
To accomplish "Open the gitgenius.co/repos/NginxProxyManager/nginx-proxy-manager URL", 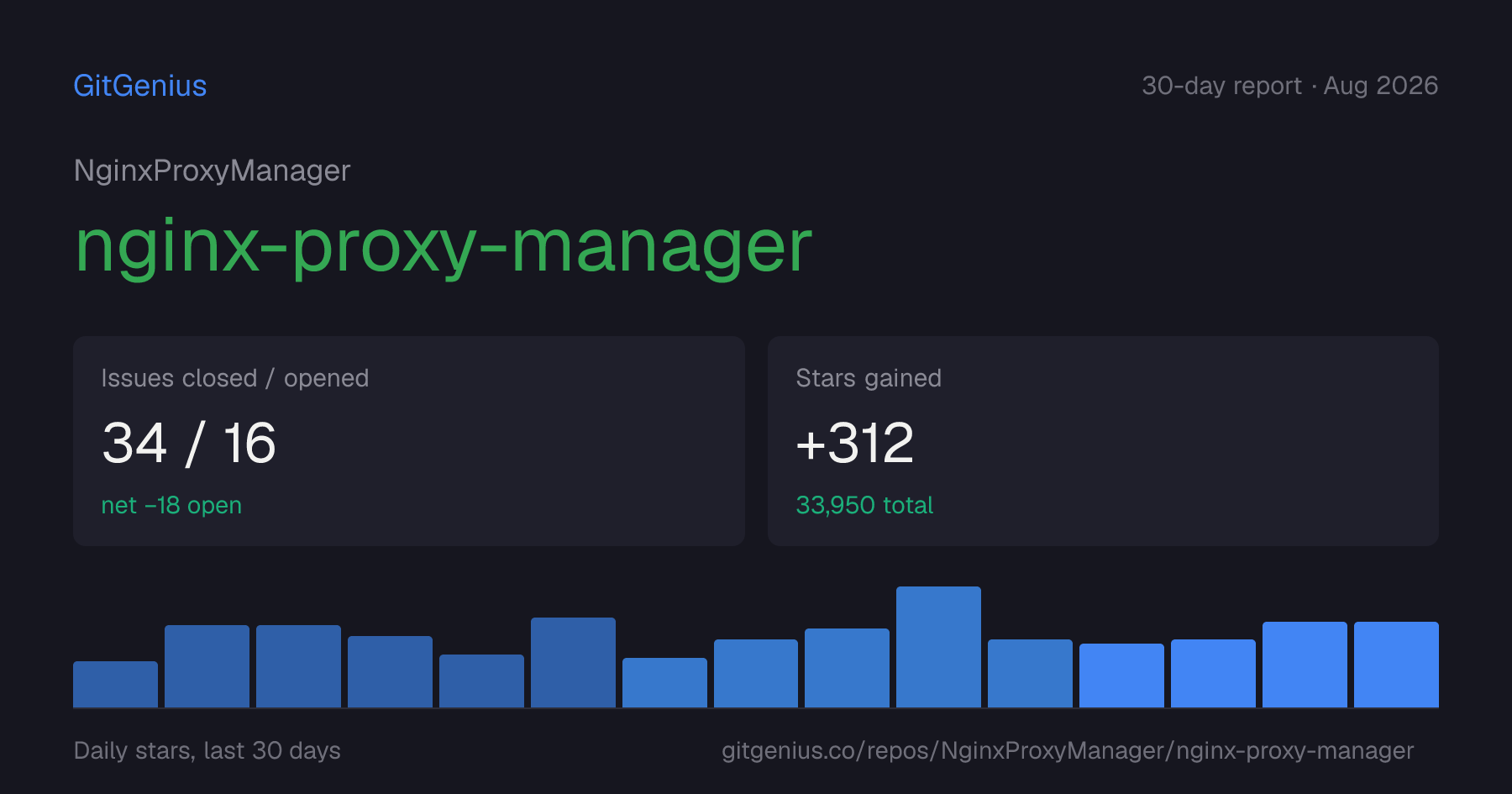I will (1068, 750).
